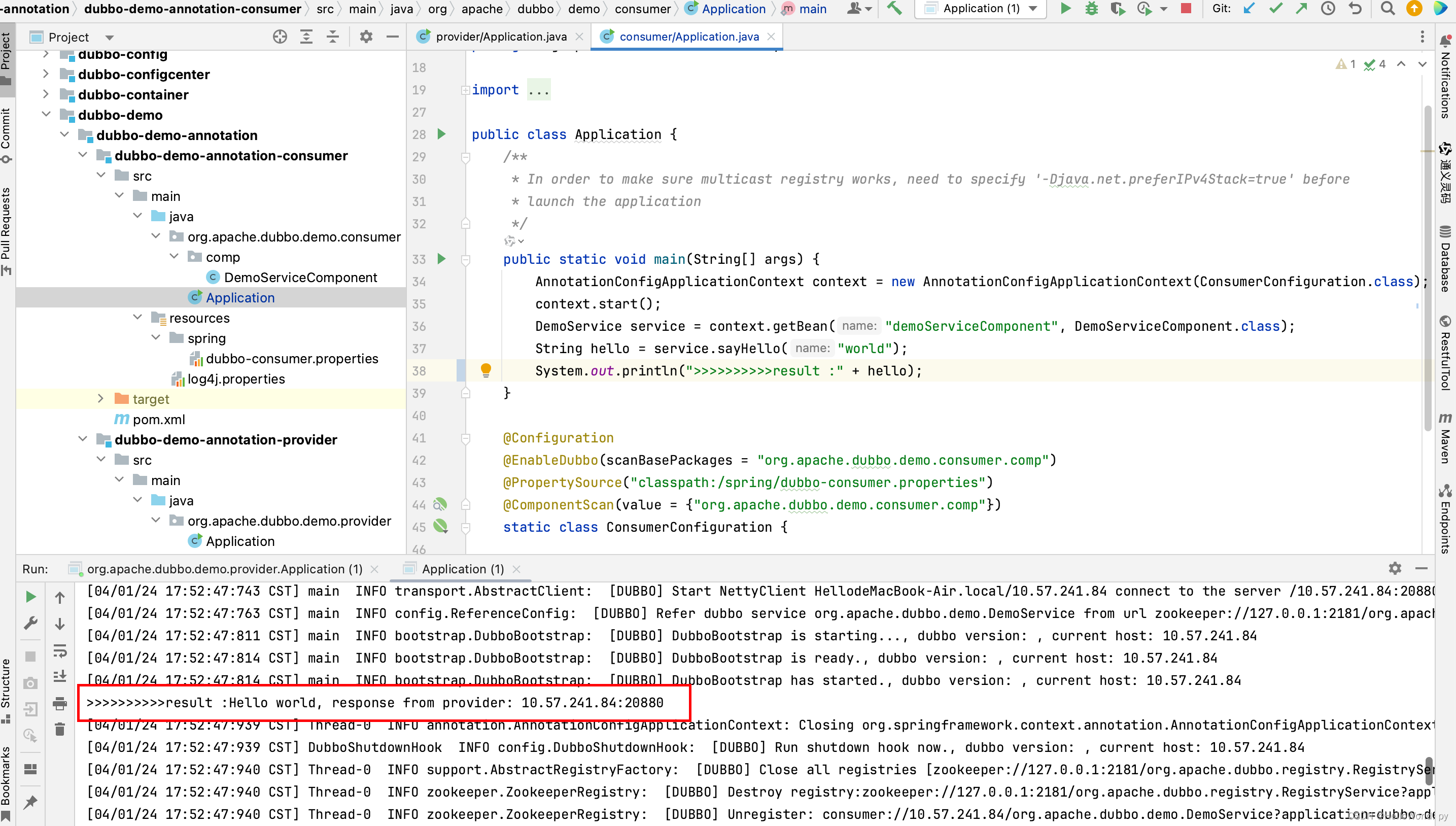Click the trash Clear All icon in Run panel

59,729
